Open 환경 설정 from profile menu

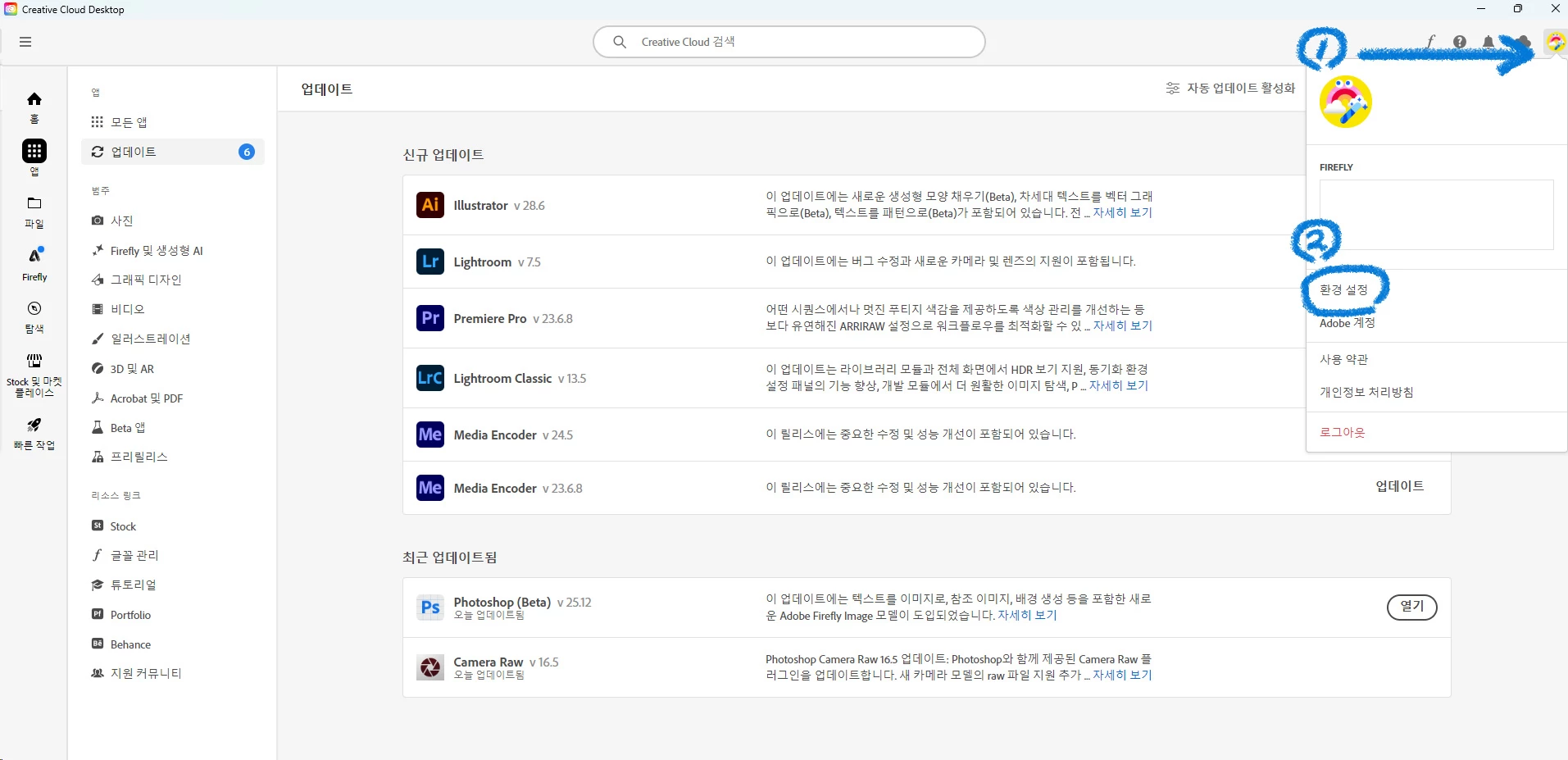tap(1343, 289)
